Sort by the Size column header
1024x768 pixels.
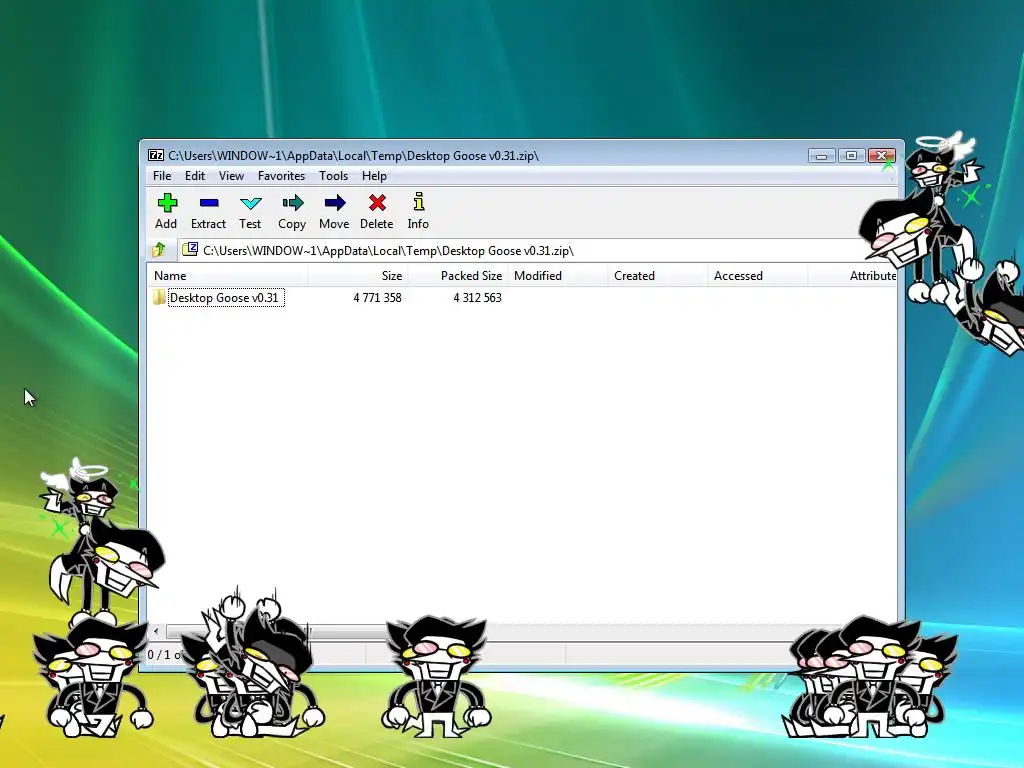pos(358,276)
